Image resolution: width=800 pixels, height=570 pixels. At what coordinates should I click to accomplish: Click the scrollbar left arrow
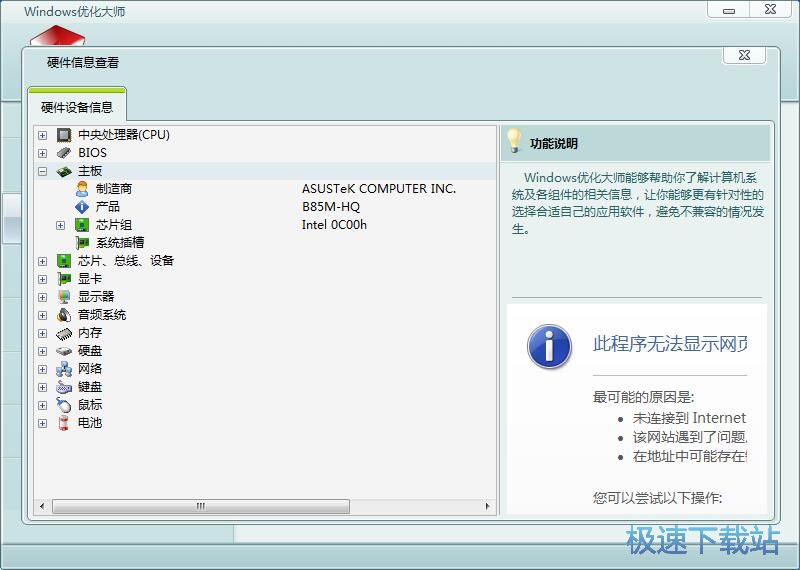(x=42, y=506)
